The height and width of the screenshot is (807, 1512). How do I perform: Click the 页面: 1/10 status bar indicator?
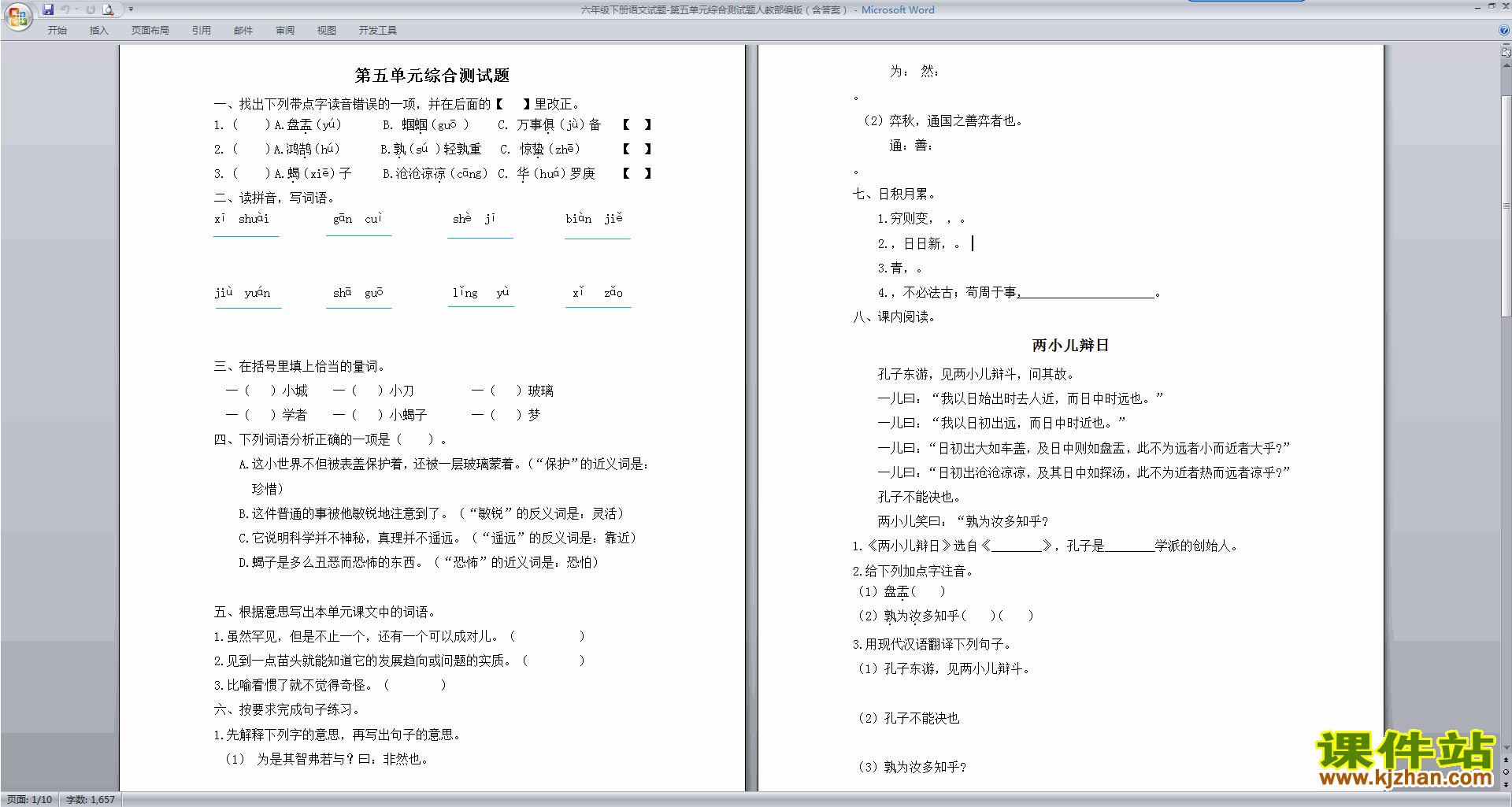tap(30, 799)
